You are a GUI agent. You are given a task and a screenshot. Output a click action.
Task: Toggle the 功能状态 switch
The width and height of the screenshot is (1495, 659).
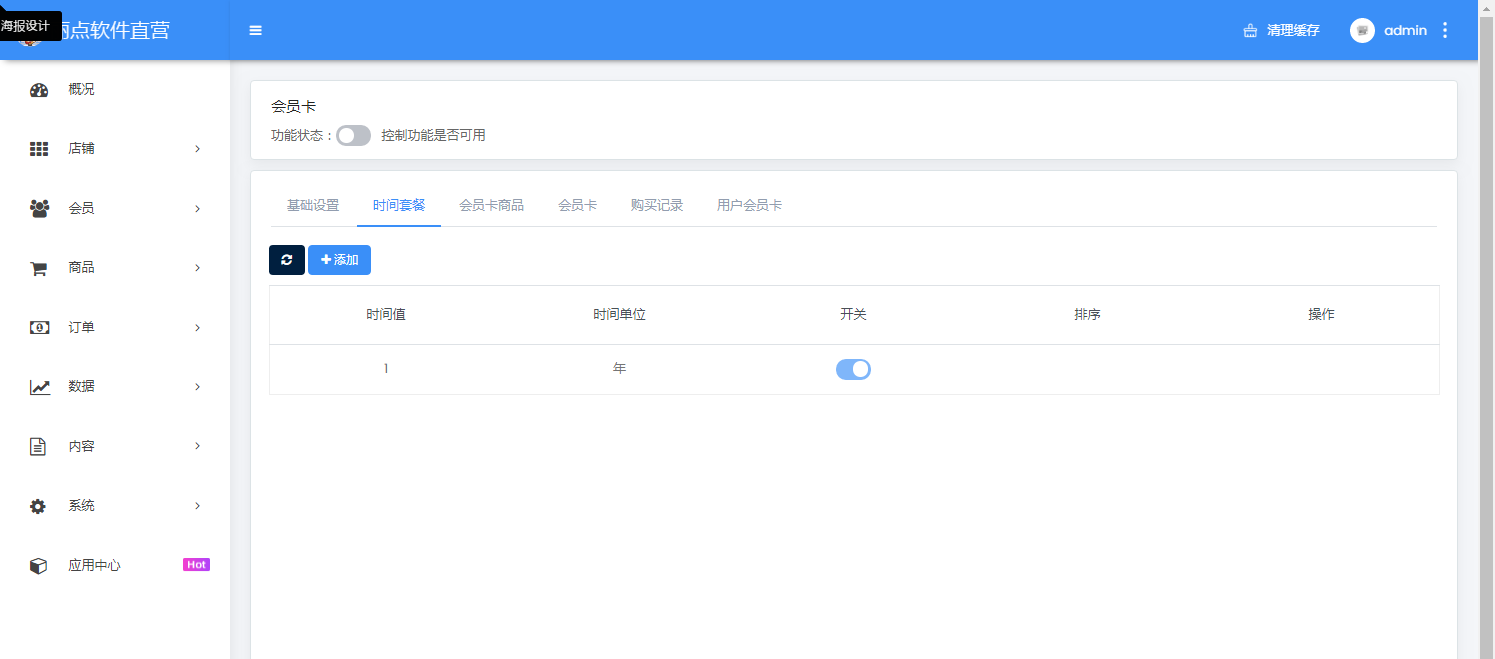(353, 135)
